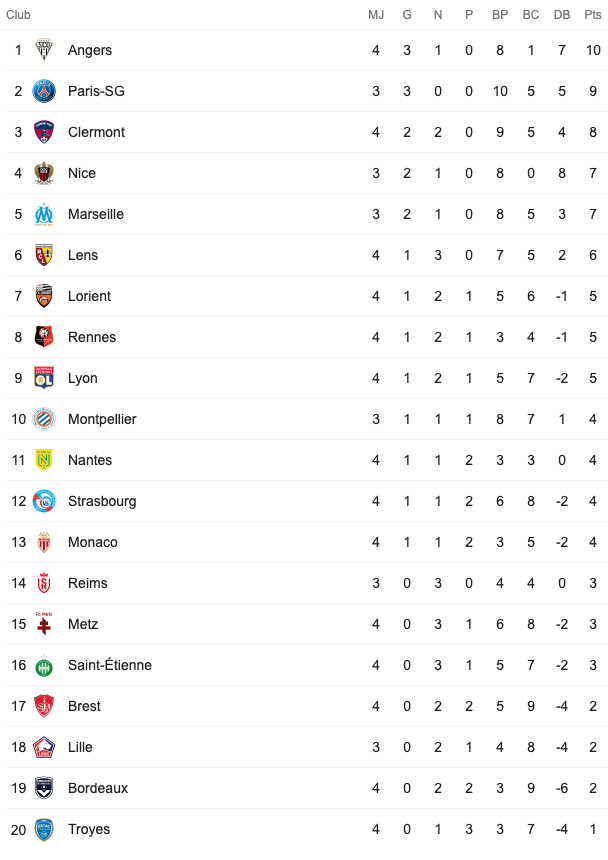Click the Angers club crest icon
608x860 pixels.
pos(44,50)
